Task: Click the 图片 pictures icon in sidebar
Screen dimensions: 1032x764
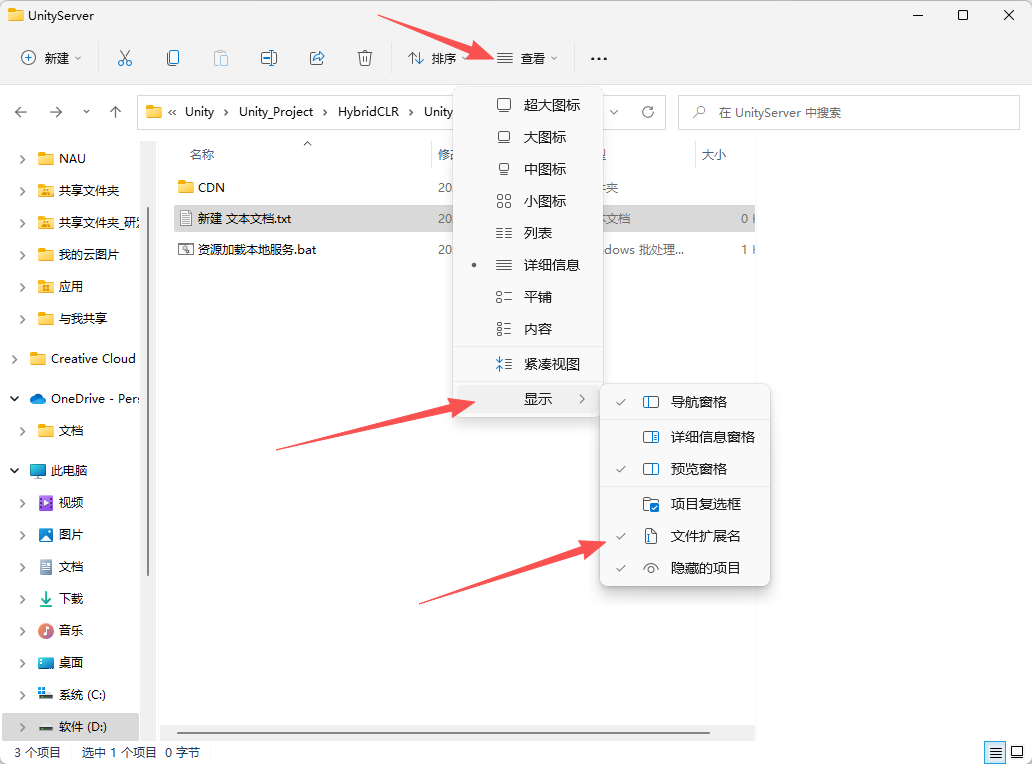Action: [46, 535]
